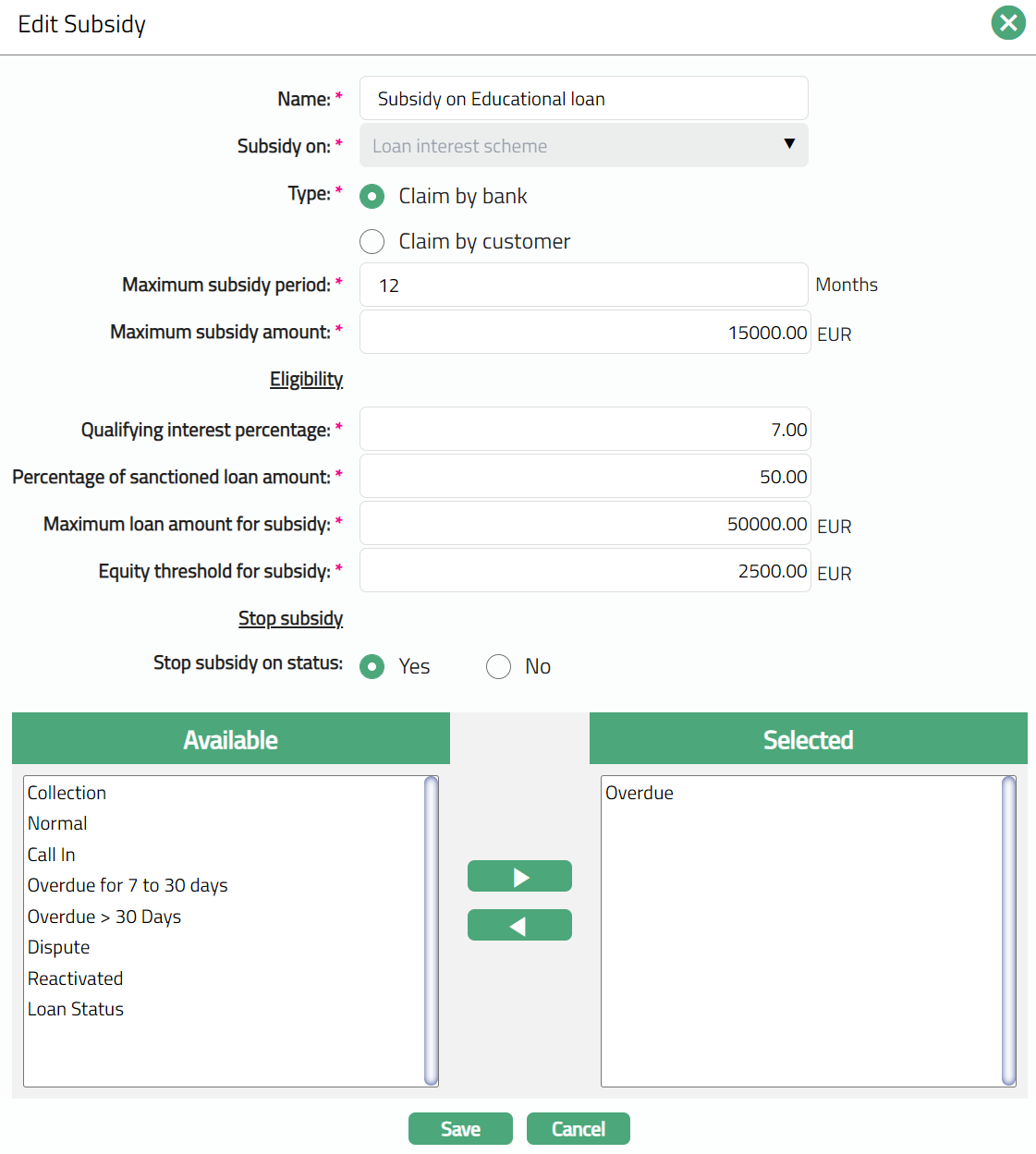Click the Available list scrollbar
This screenshot has width=1036, height=1154.
click(x=431, y=930)
